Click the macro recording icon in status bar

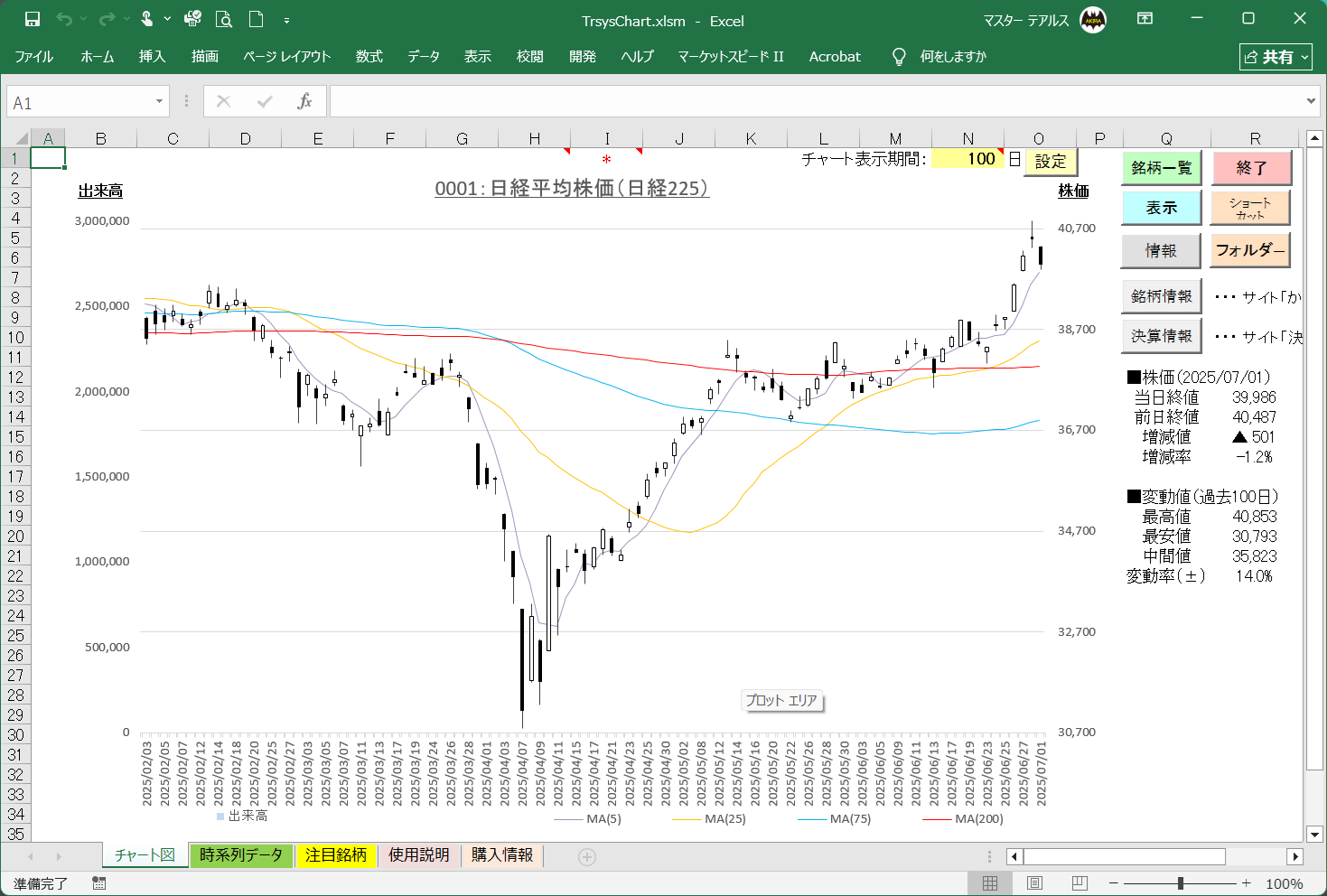[98, 883]
